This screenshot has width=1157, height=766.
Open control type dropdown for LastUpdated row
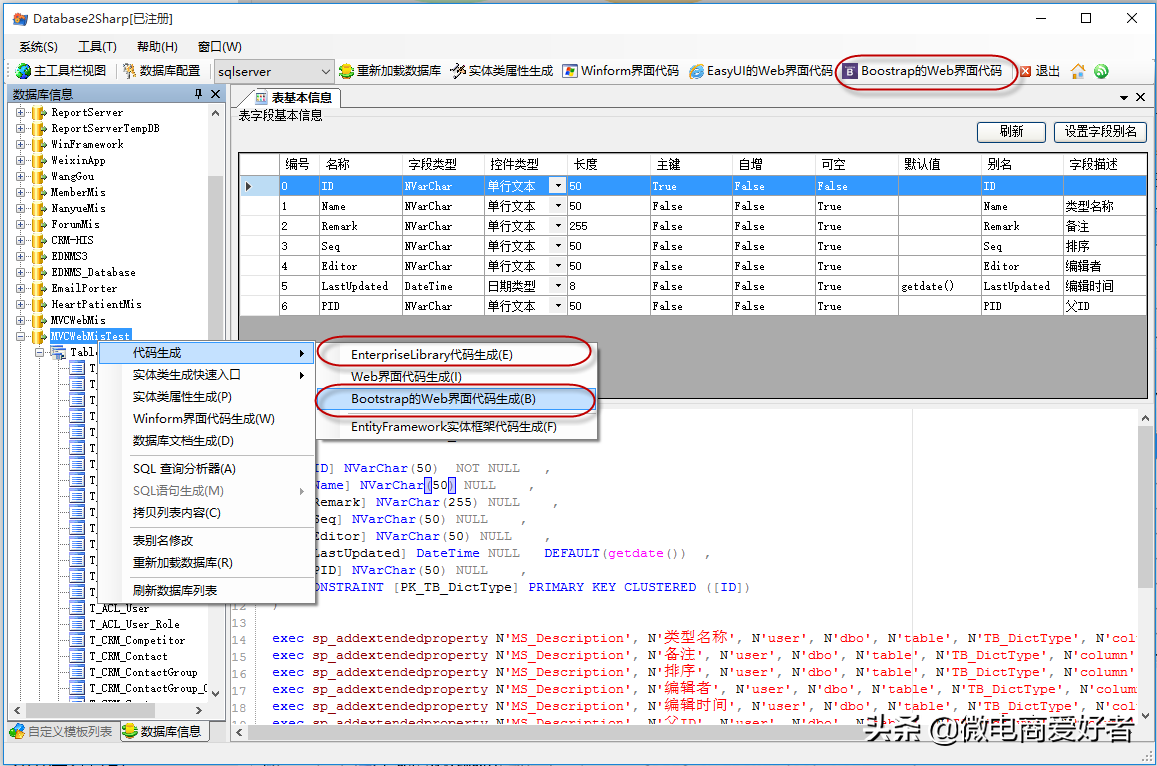[558, 286]
